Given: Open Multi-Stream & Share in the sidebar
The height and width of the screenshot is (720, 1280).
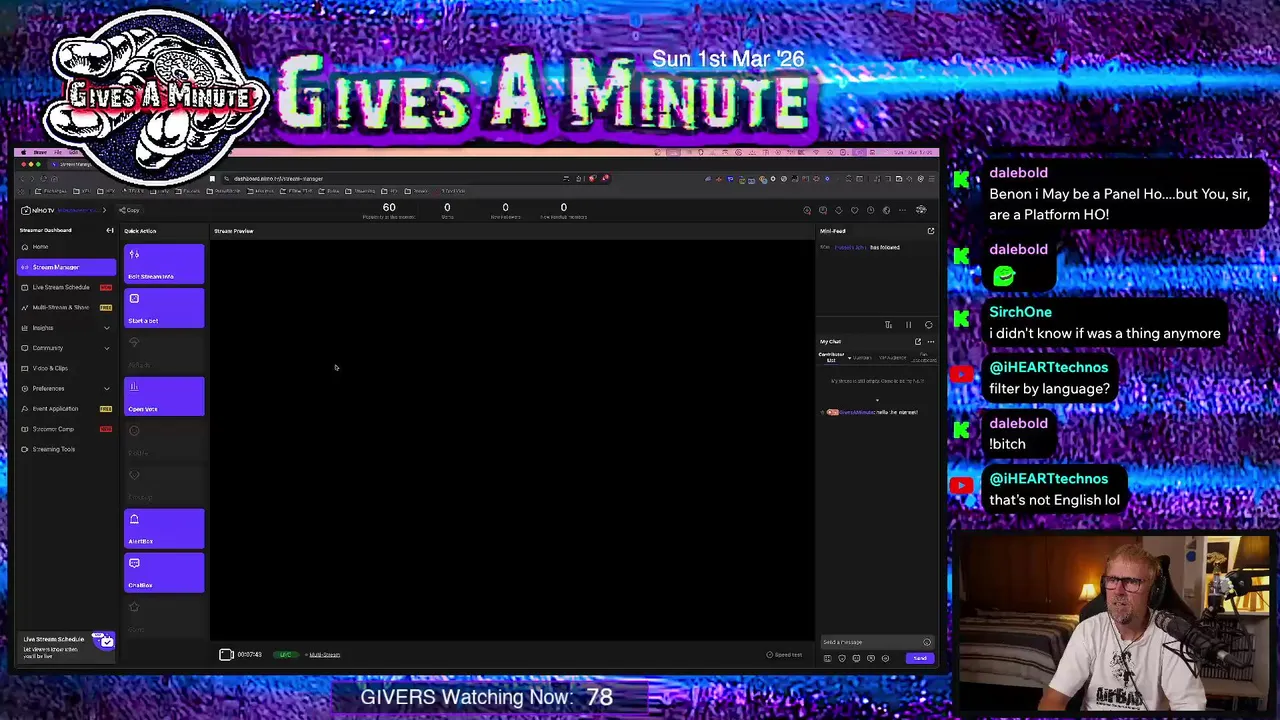Looking at the screenshot, I should [66, 307].
